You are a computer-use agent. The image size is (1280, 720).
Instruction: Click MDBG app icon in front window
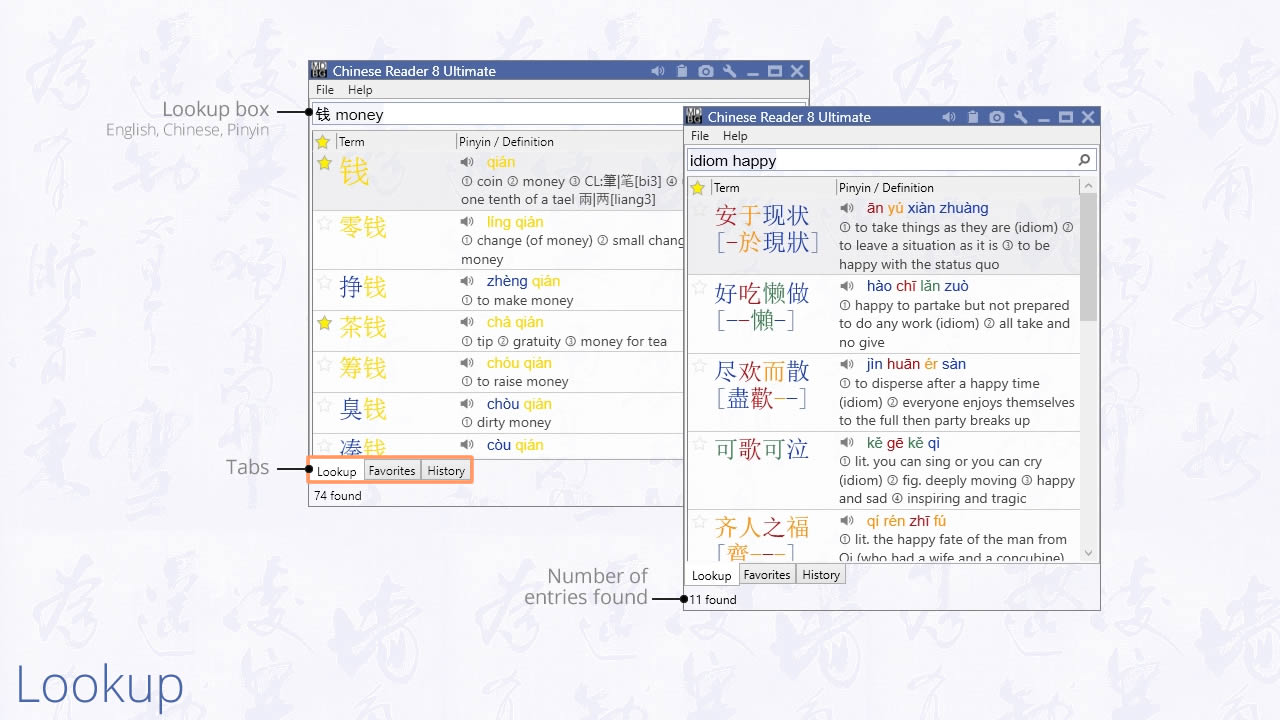[695, 117]
